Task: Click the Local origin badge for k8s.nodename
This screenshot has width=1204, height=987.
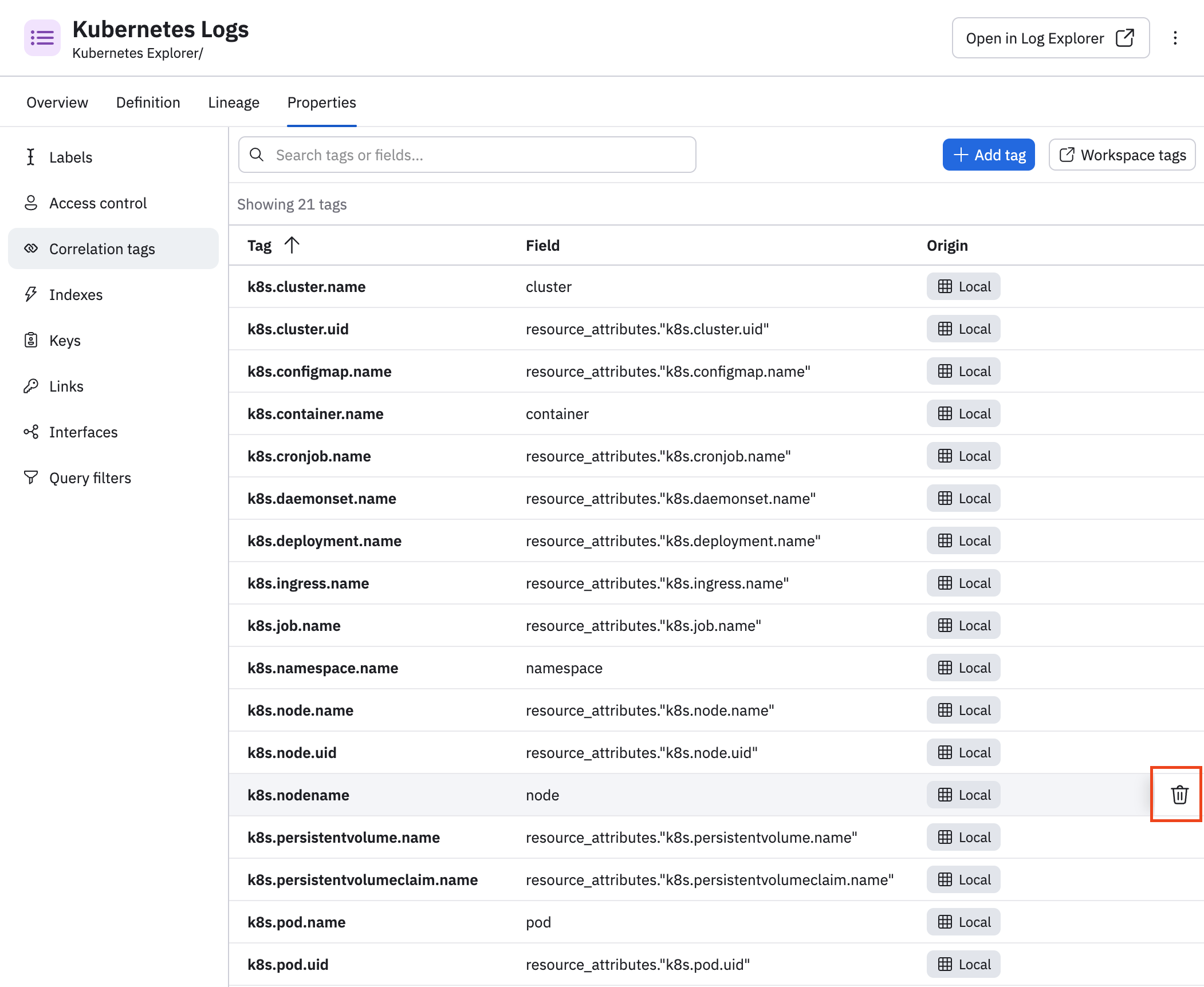Action: click(963, 795)
